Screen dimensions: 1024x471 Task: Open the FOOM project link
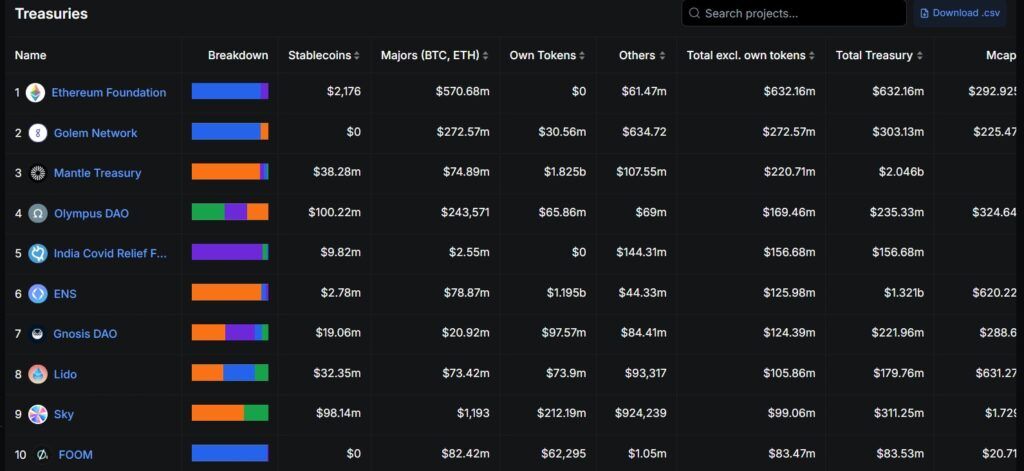[x=76, y=455]
